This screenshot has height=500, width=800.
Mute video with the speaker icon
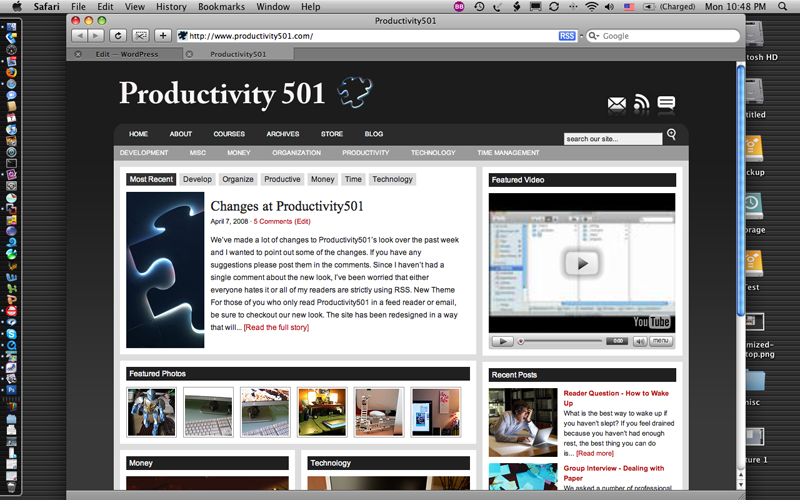640,341
